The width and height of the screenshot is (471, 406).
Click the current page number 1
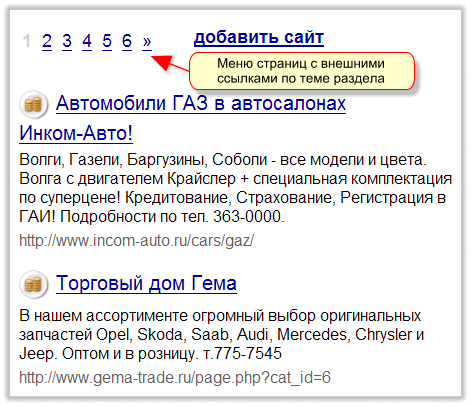27,41
